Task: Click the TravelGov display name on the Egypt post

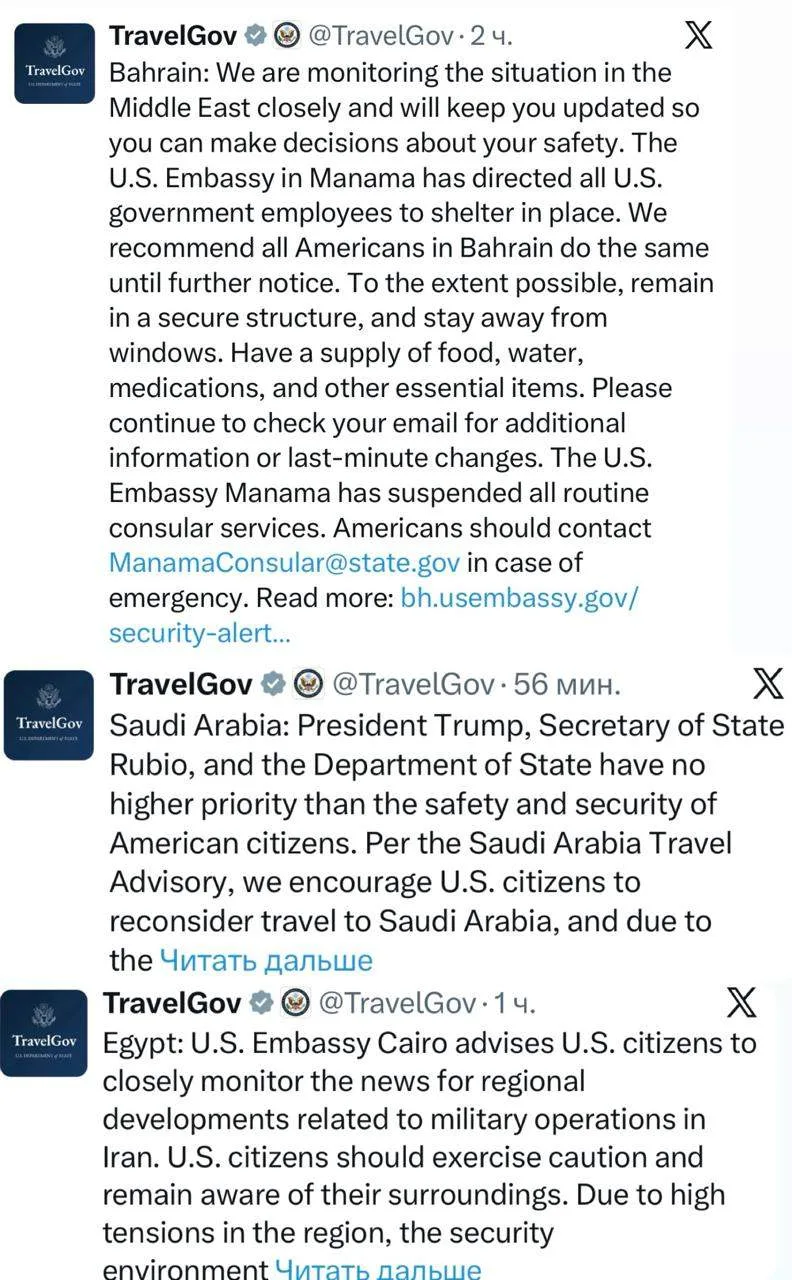Action: click(172, 1003)
